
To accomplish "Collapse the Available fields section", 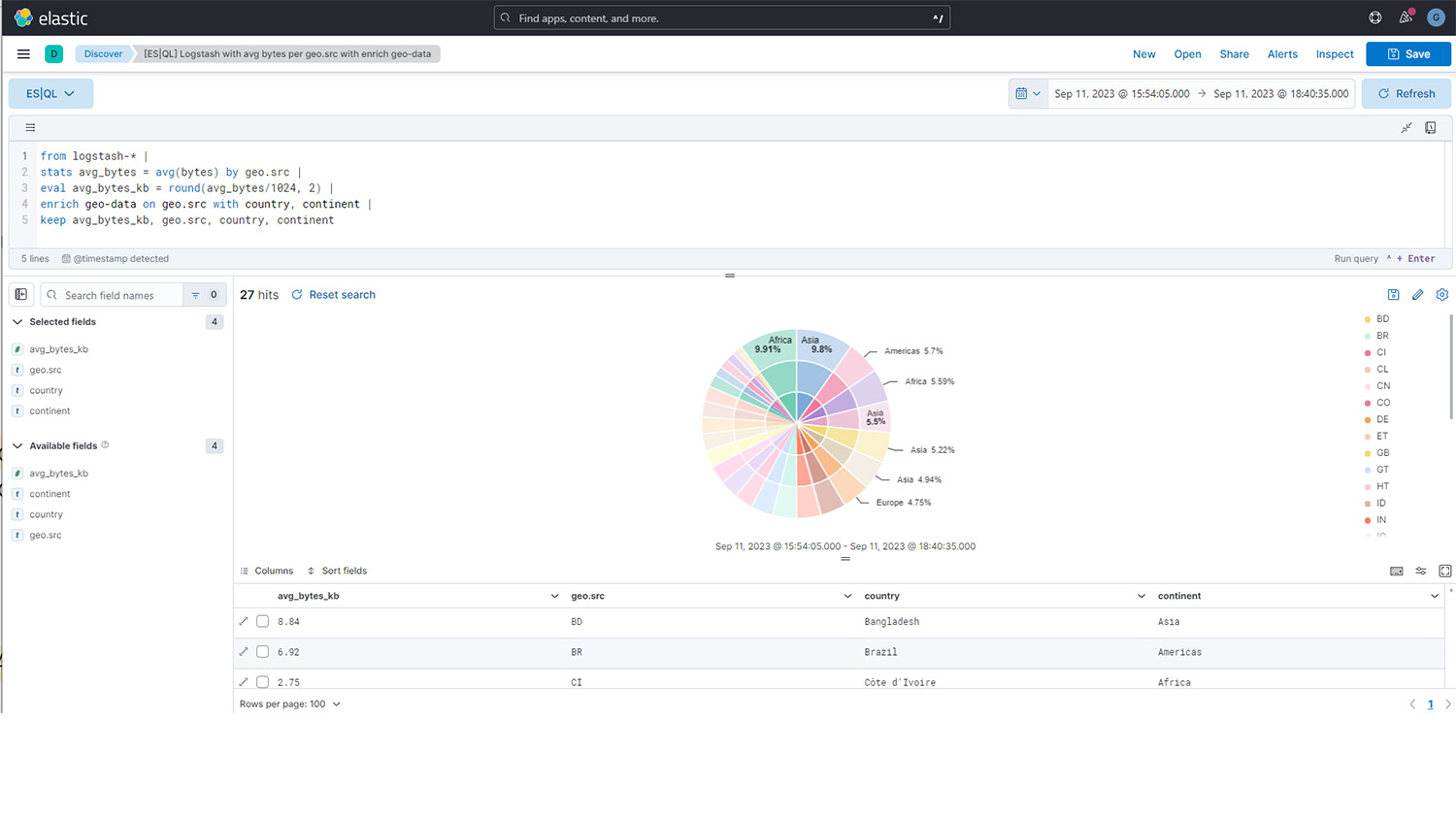I will coord(17,446).
